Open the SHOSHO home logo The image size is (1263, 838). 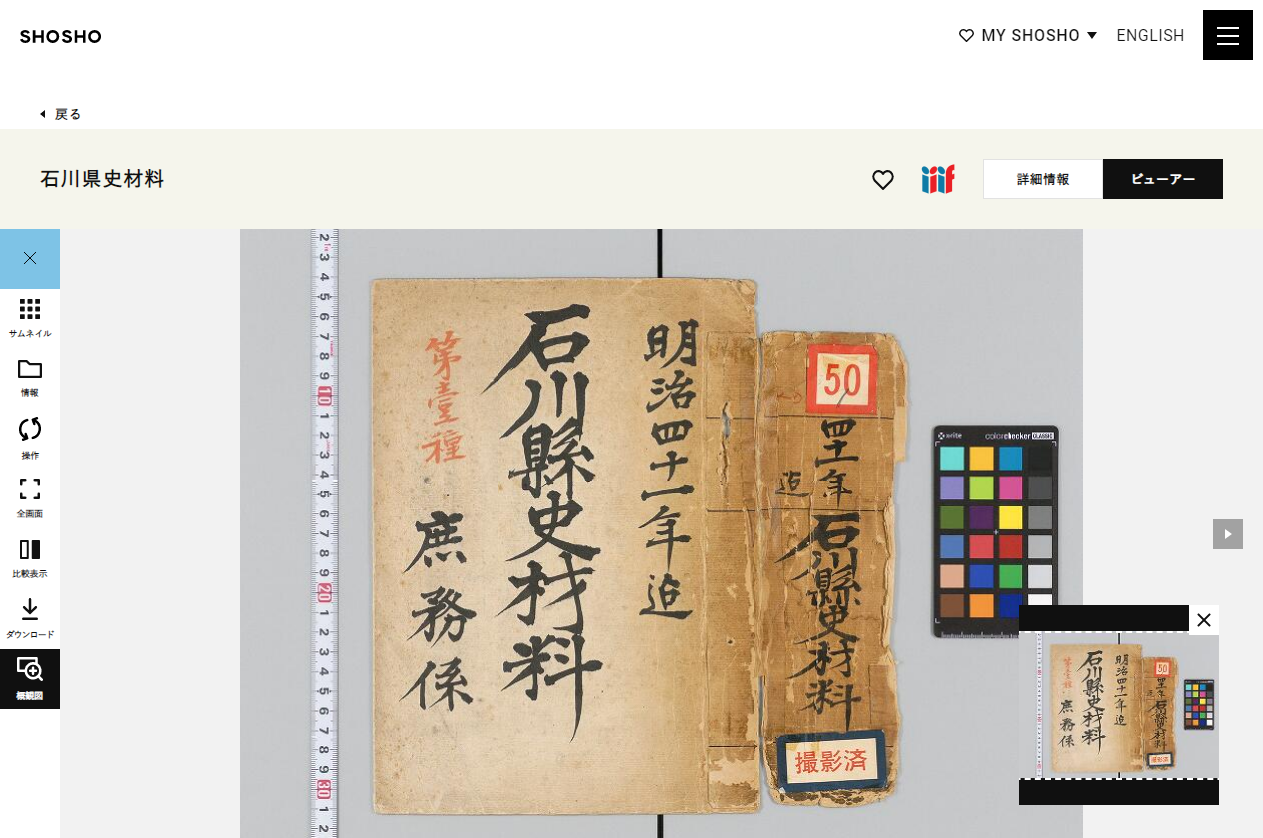click(x=61, y=37)
